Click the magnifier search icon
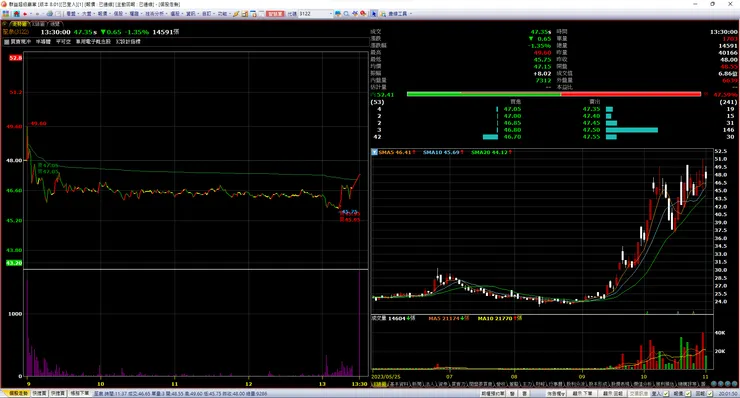 pyautogui.click(x=346, y=14)
